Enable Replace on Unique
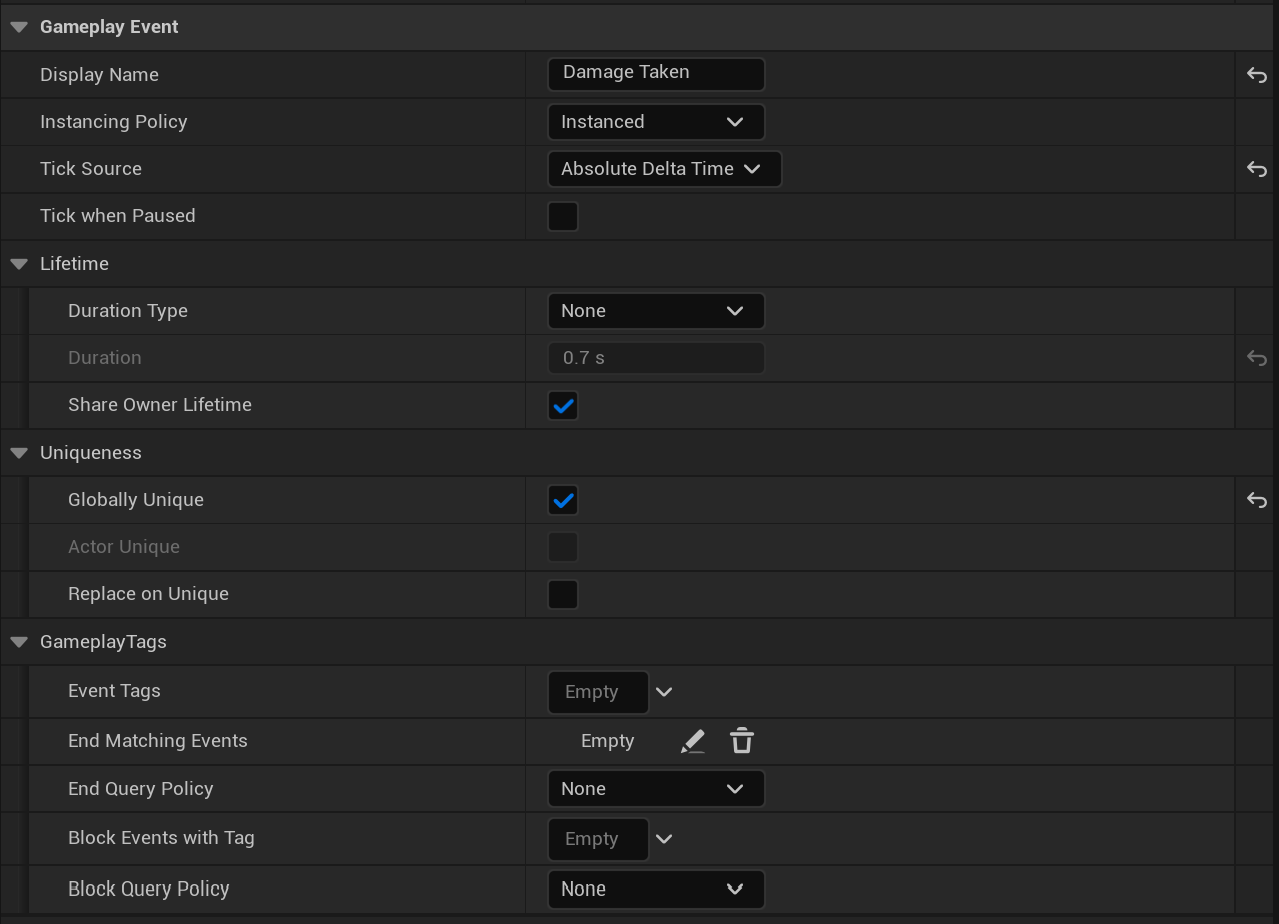The image size is (1279, 924). click(x=563, y=594)
